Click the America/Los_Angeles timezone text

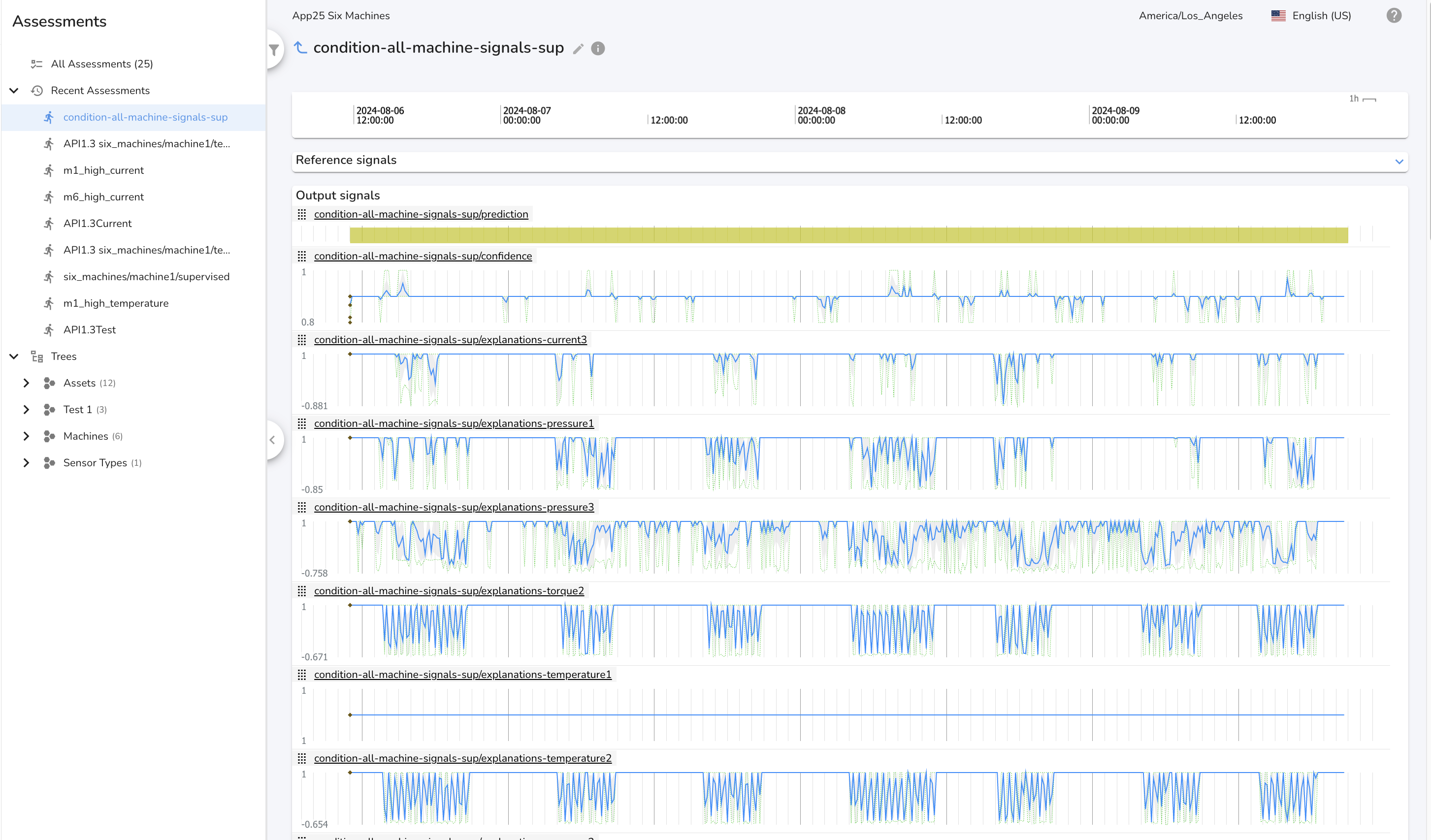(1190, 16)
